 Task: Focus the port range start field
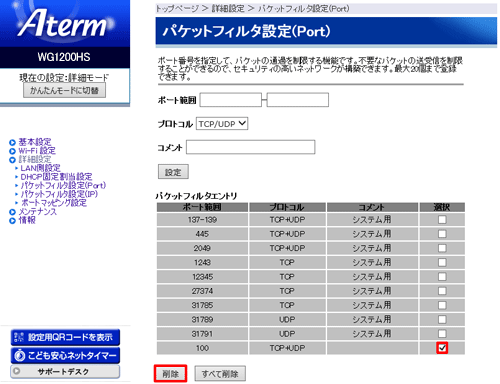coord(230,100)
